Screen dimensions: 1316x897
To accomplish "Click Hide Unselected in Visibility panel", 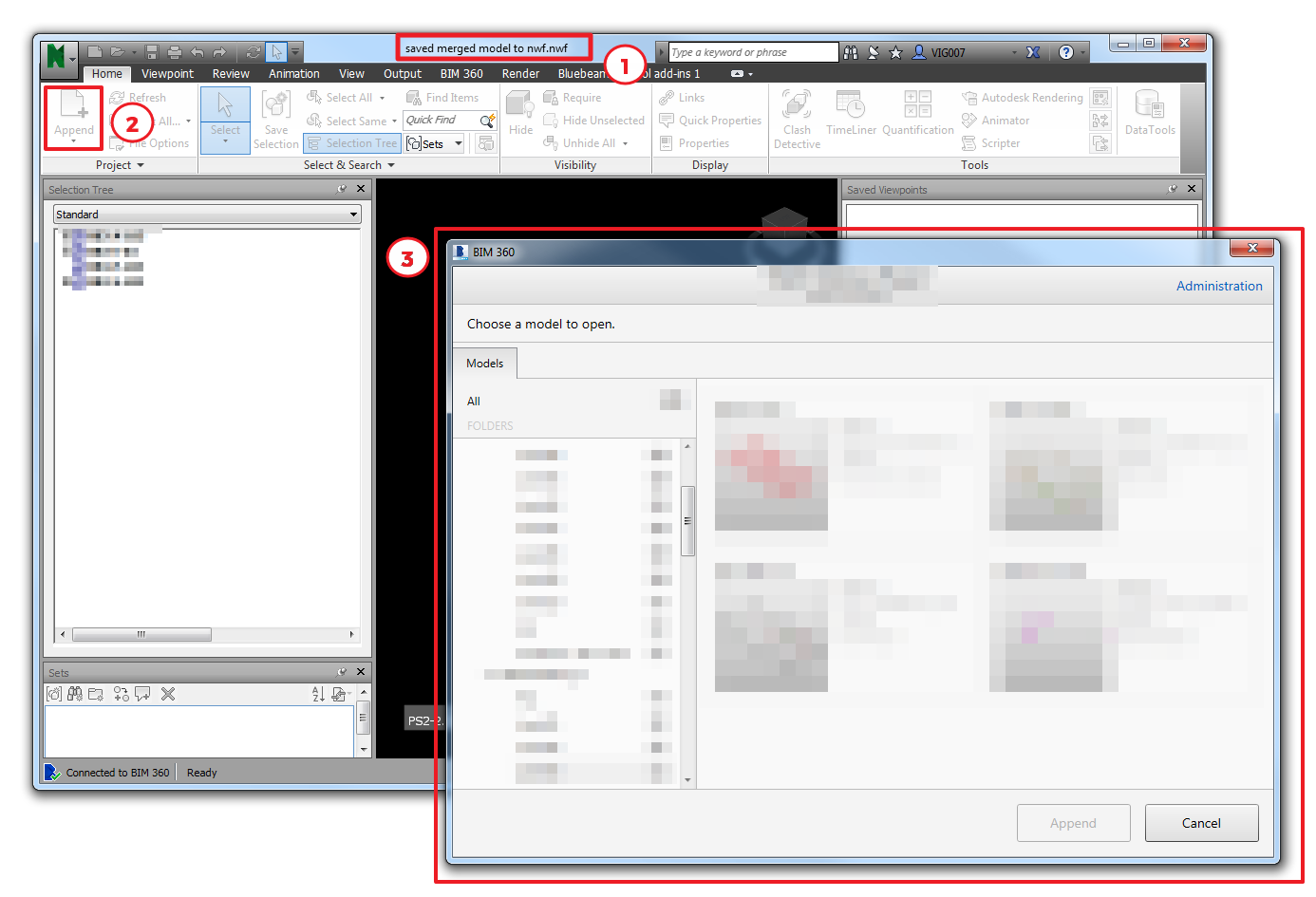I will click(594, 121).
